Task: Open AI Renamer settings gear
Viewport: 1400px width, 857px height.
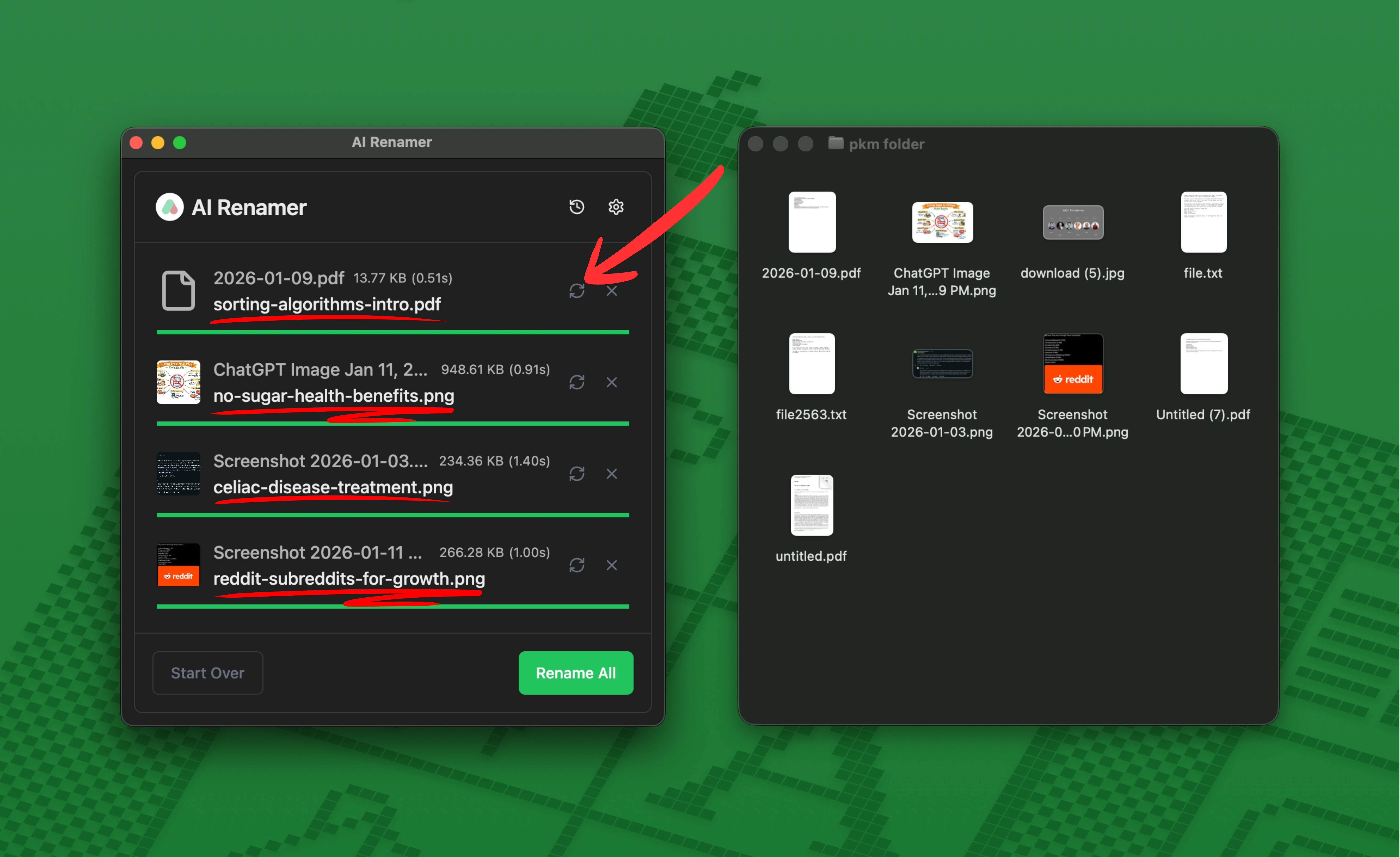Action: [x=616, y=207]
